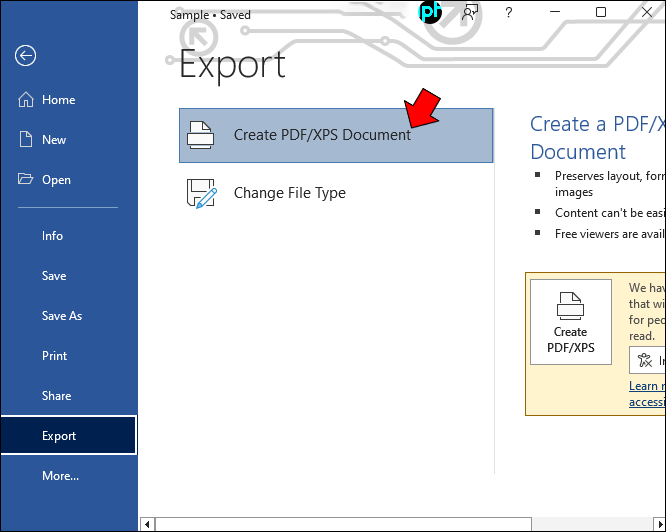Click the horizontal scrollbar right arrow
This screenshot has height=532, width=666.
(660, 524)
